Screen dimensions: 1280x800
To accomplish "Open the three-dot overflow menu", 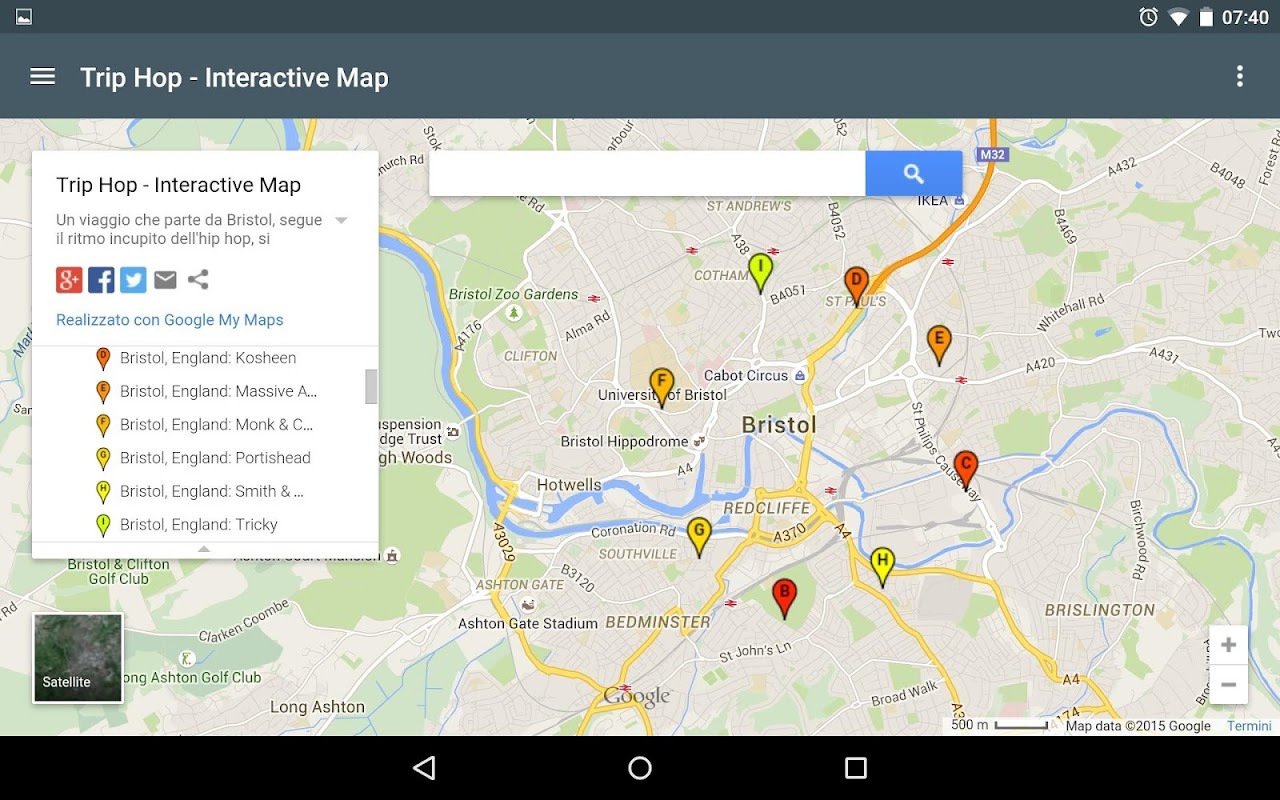I will [x=1239, y=76].
